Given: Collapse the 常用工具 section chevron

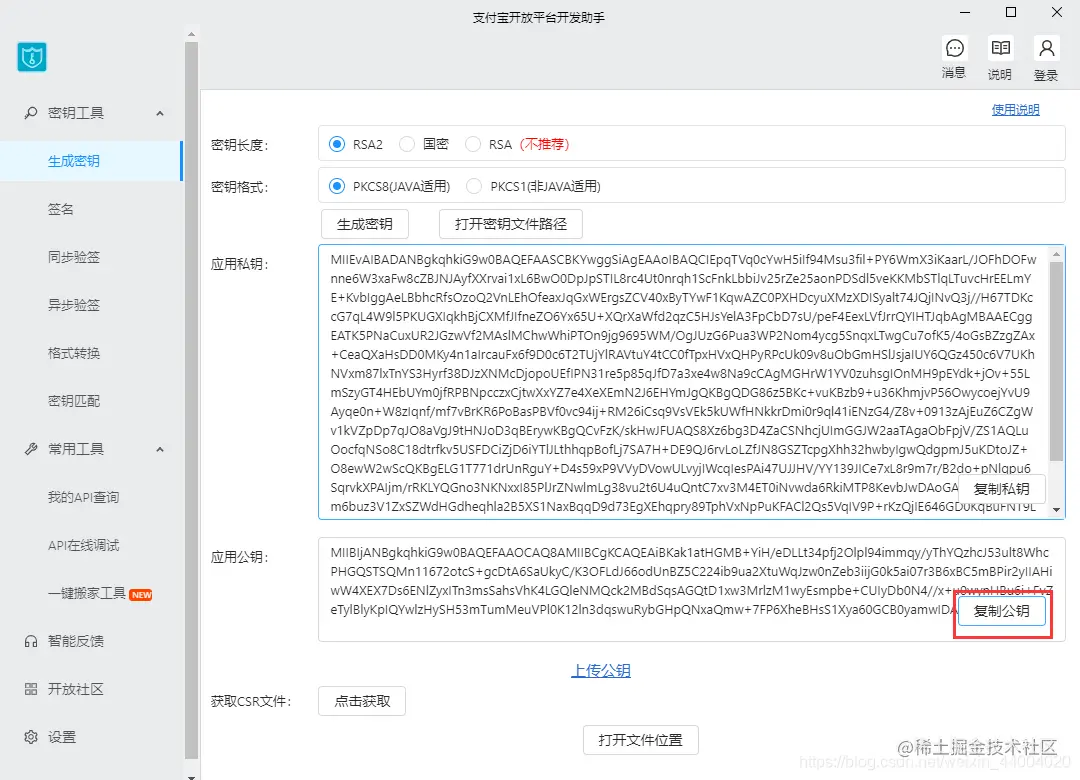Looking at the screenshot, I should click(160, 449).
